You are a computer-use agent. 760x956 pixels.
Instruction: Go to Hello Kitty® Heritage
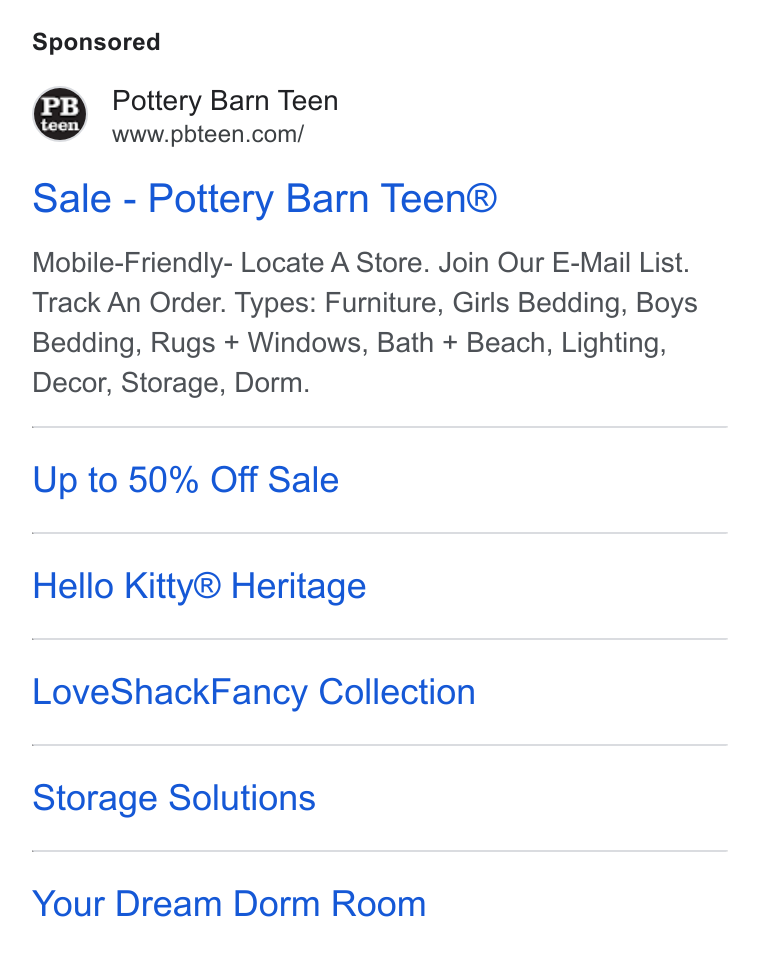pos(199,587)
